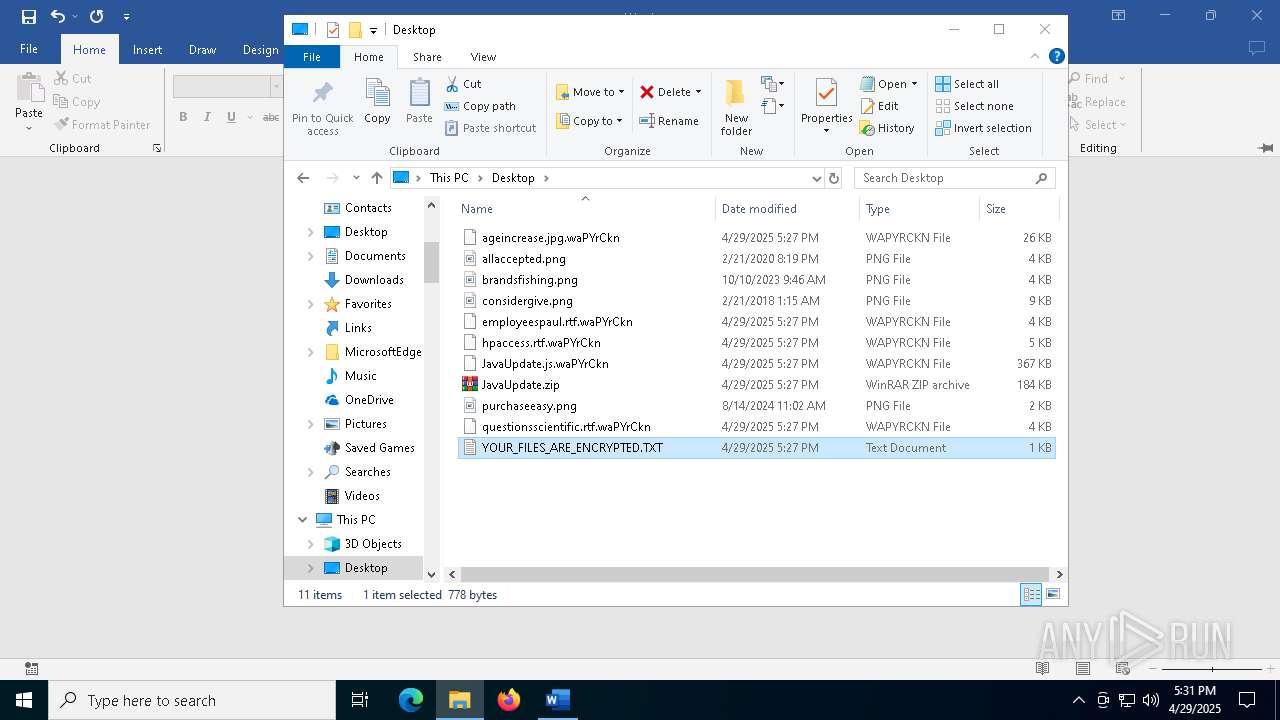Switch to details view layout icon

(x=1030, y=594)
